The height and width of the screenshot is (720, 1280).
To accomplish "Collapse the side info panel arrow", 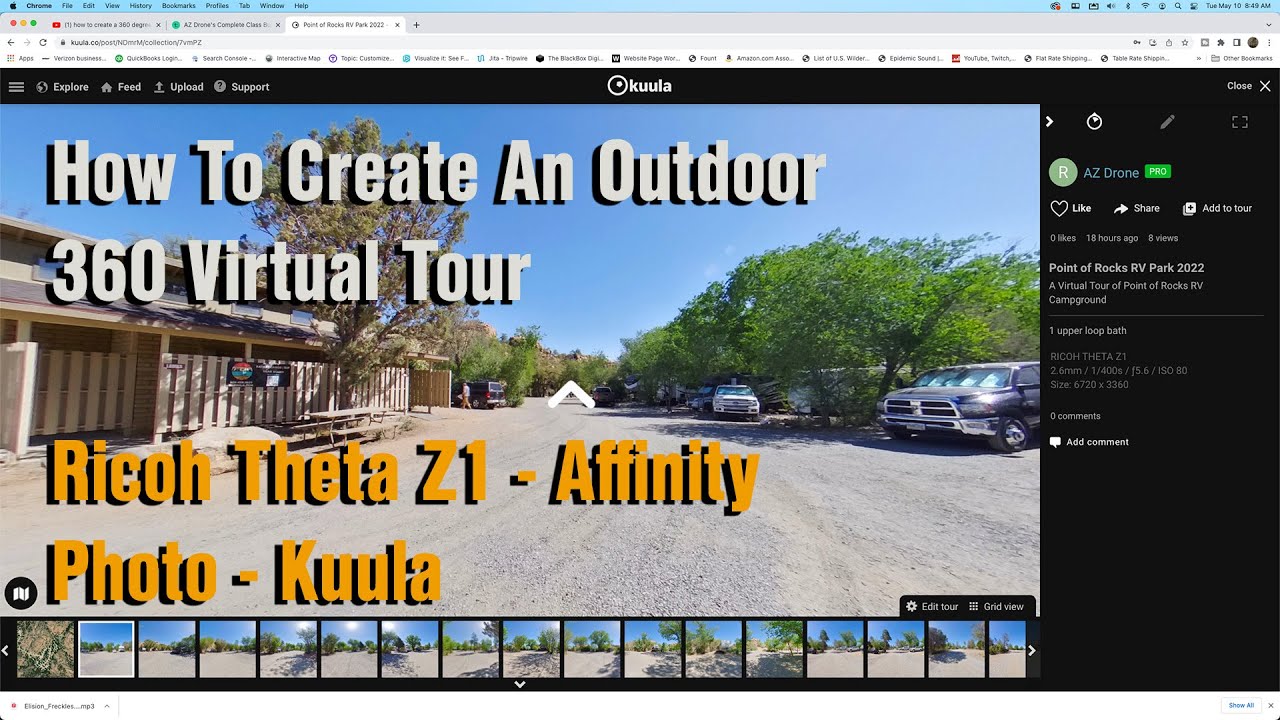I will 1049,122.
